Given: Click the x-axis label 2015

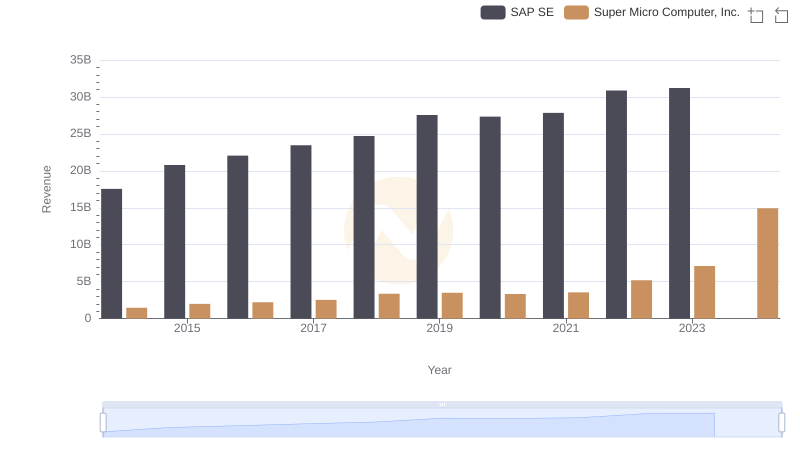Looking at the screenshot, I should [187, 328].
